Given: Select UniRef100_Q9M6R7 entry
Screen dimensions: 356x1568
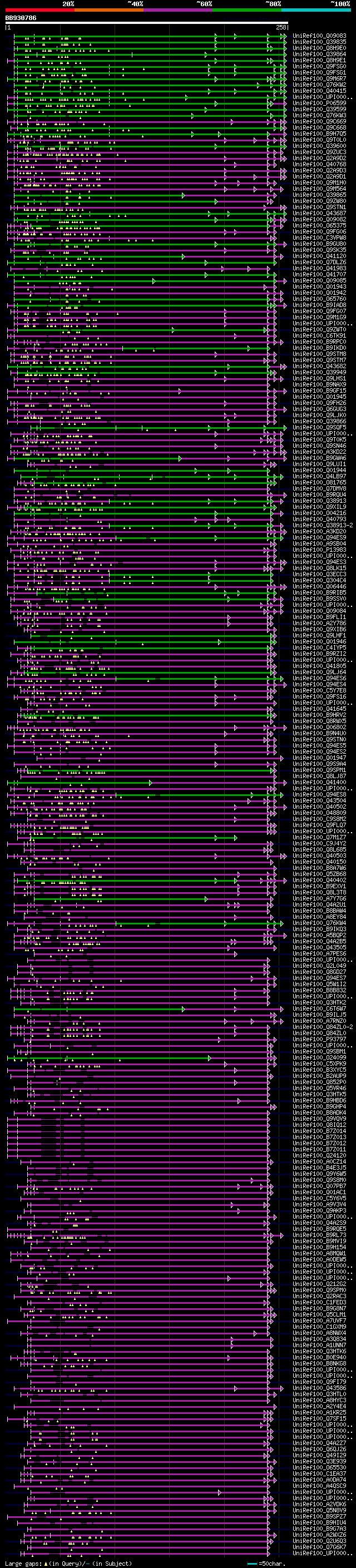Looking at the screenshot, I should (319, 78).
